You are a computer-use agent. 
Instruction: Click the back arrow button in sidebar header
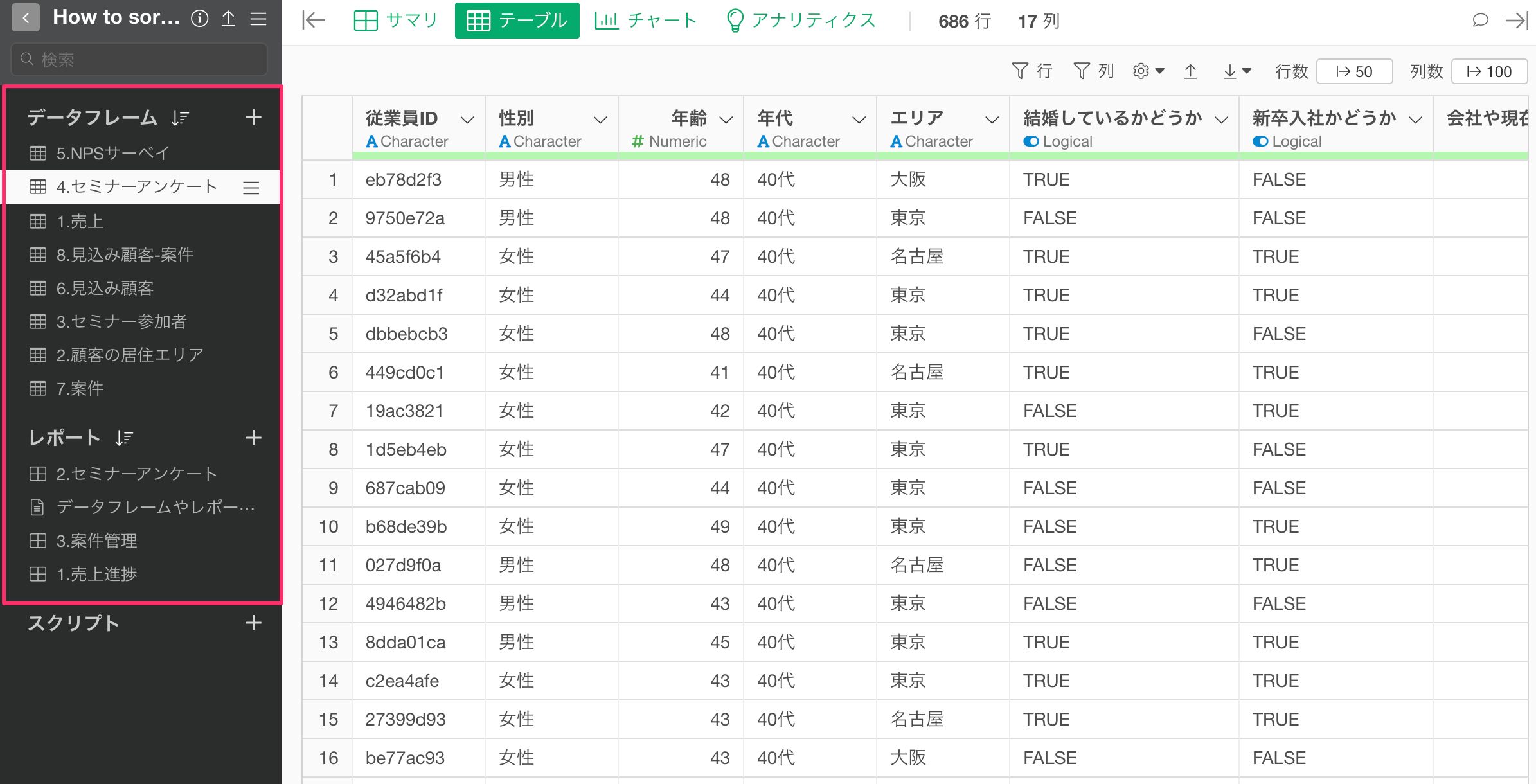point(26,18)
